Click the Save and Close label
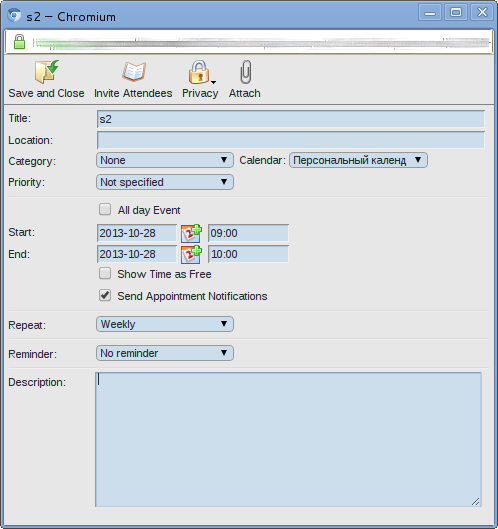The height and width of the screenshot is (529, 498). 47,93
